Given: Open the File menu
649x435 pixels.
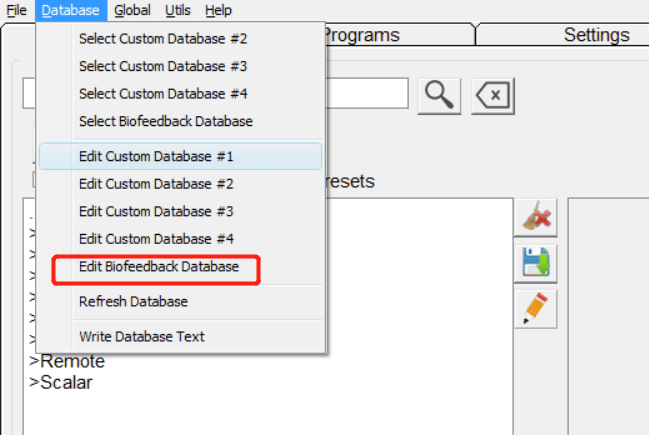Looking at the screenshot, I should point(17,10).
